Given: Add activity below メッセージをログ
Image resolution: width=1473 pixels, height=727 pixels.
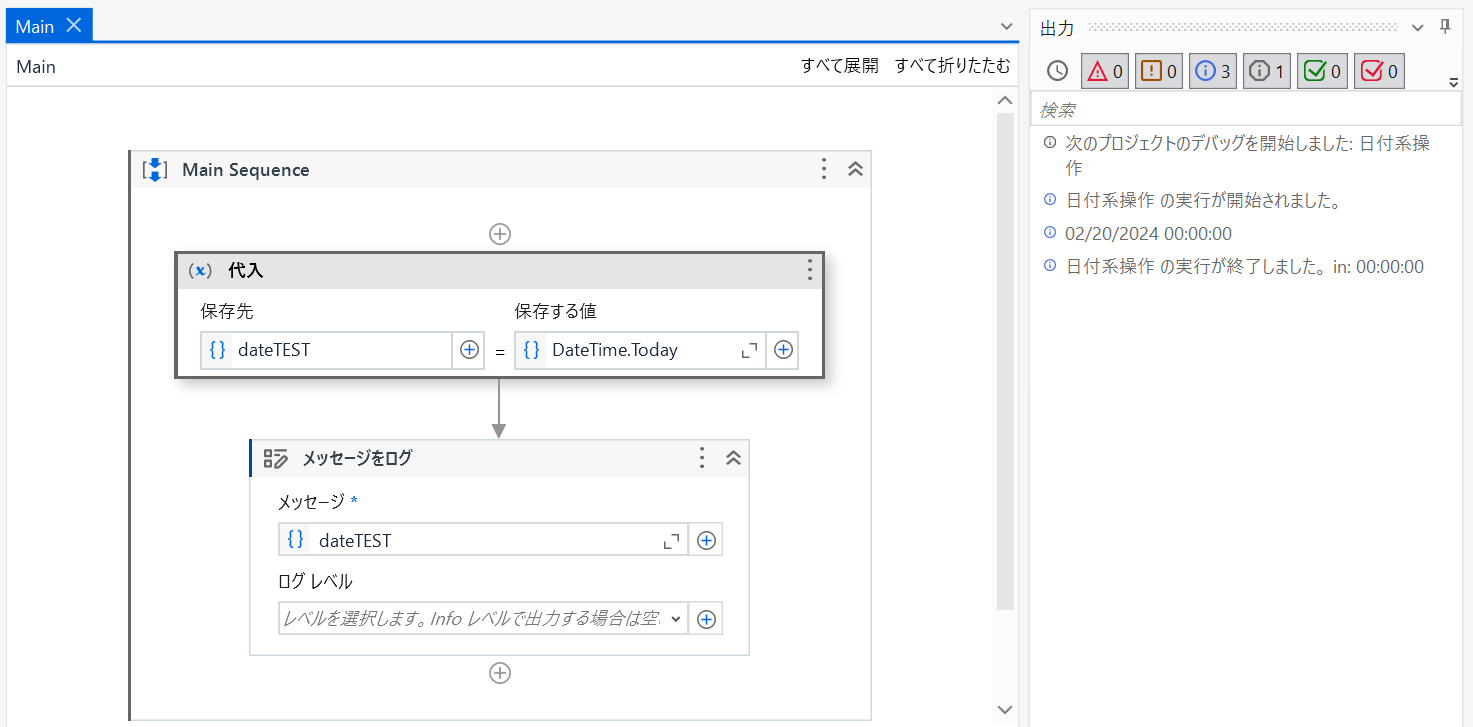Looking at the screenshot, I should (500, 673).
